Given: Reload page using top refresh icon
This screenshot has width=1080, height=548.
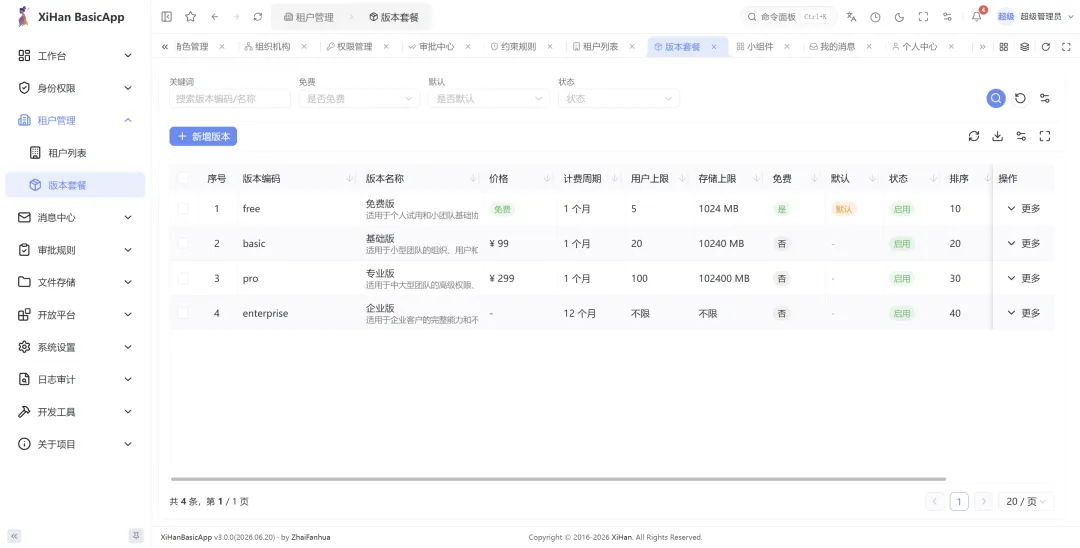Looking at the screenshot, I should point(258,17).
